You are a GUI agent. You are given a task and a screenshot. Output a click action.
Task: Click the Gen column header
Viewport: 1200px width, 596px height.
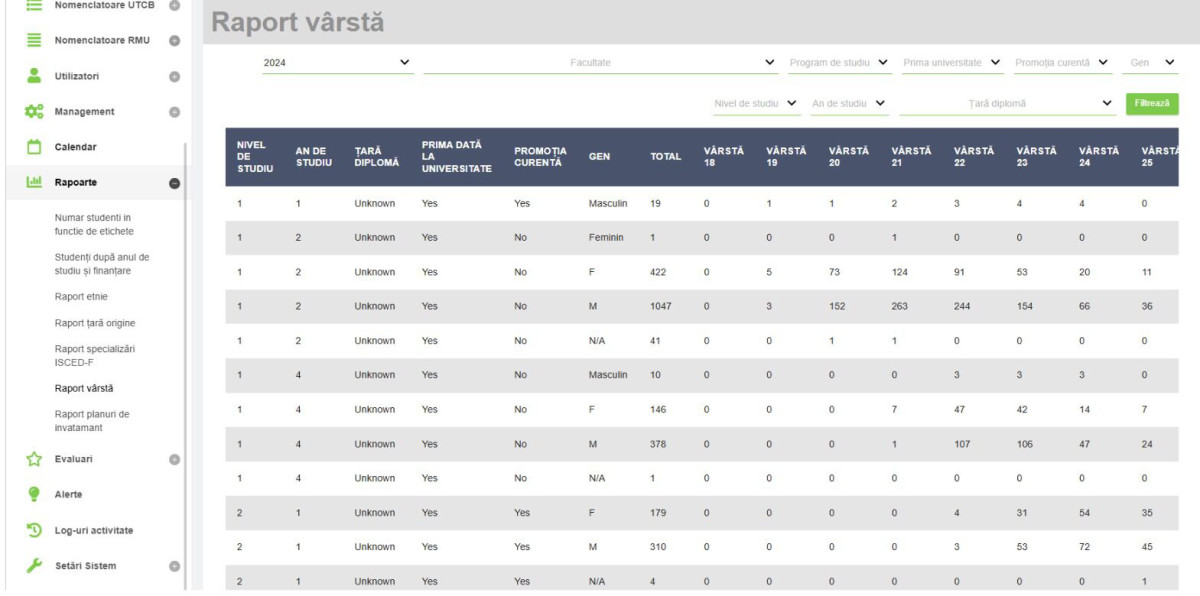[599, 157]
